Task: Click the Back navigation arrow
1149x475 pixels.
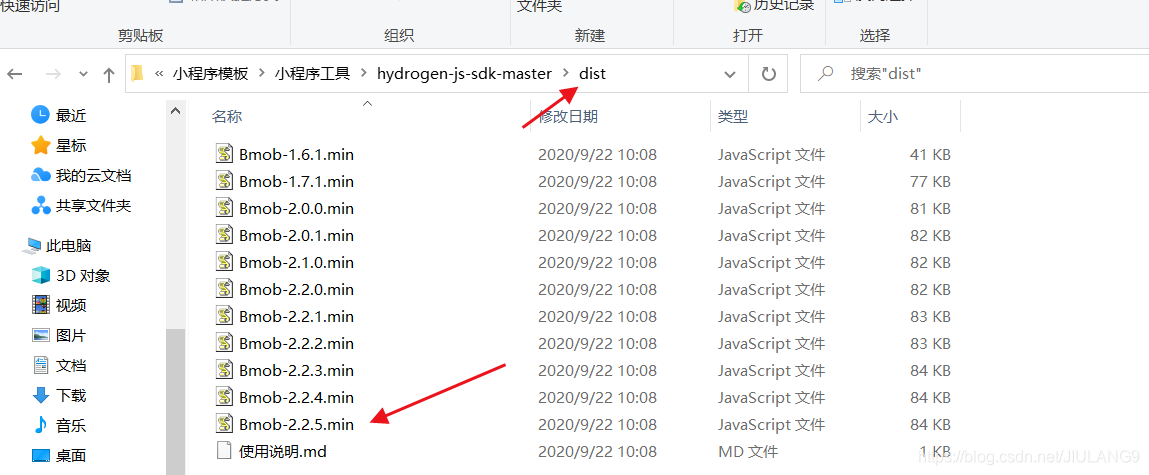Action: (15, 74)
